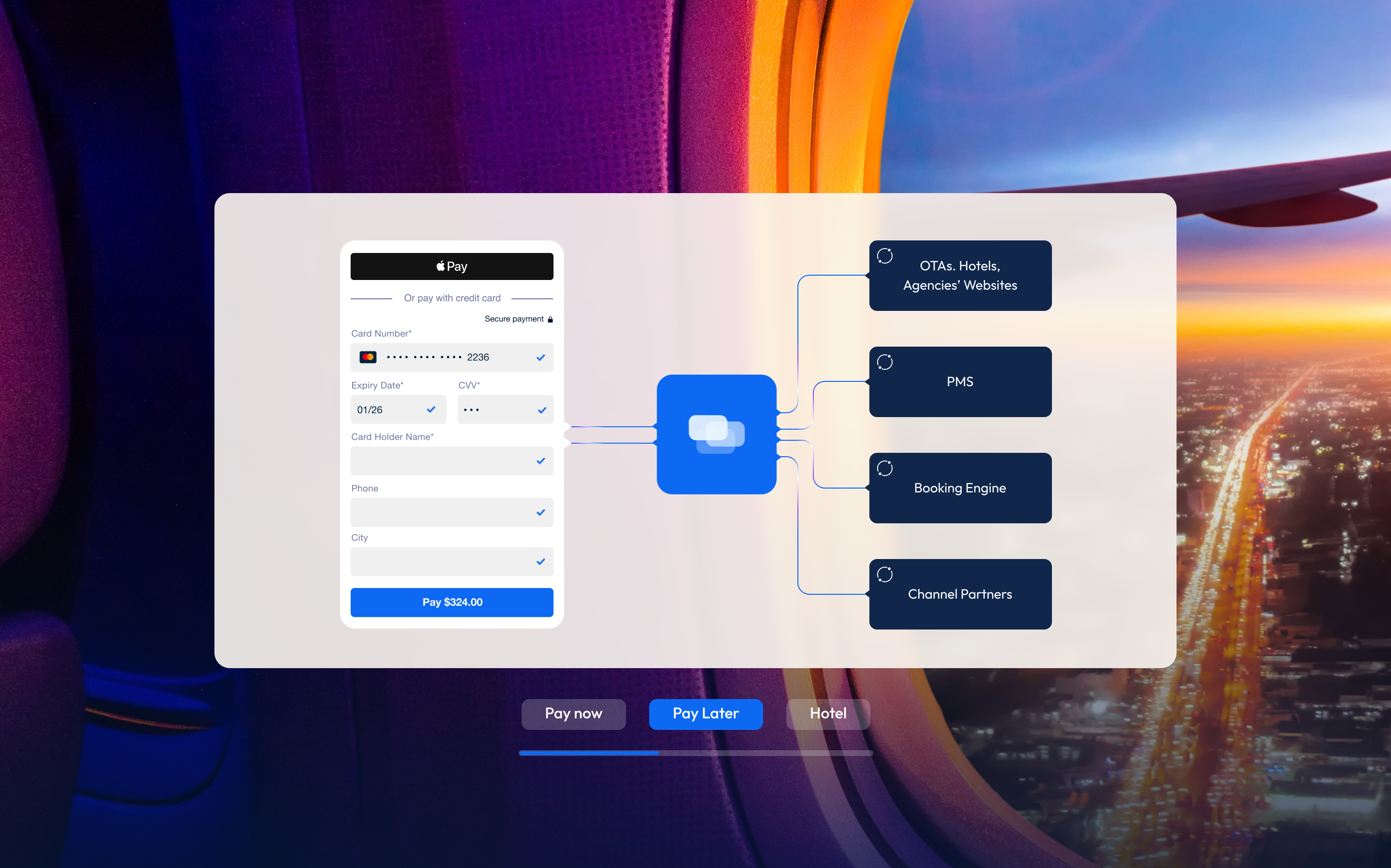1391x868 pixels.
Task: Click checkmark in Expiry Date field
Action: [x=431, y=409]
